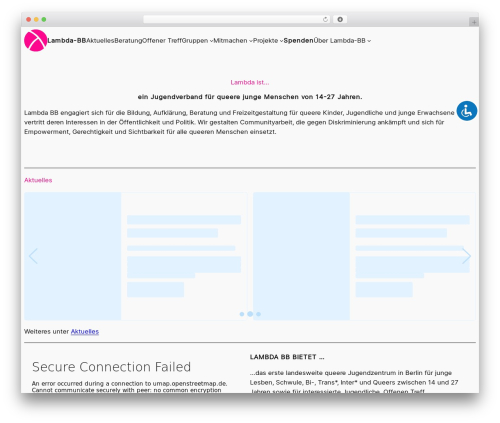The width and height of the screenshot is (500, 423).
Task: Click the Lambda-BB site title
Action: tap(67, 41)
